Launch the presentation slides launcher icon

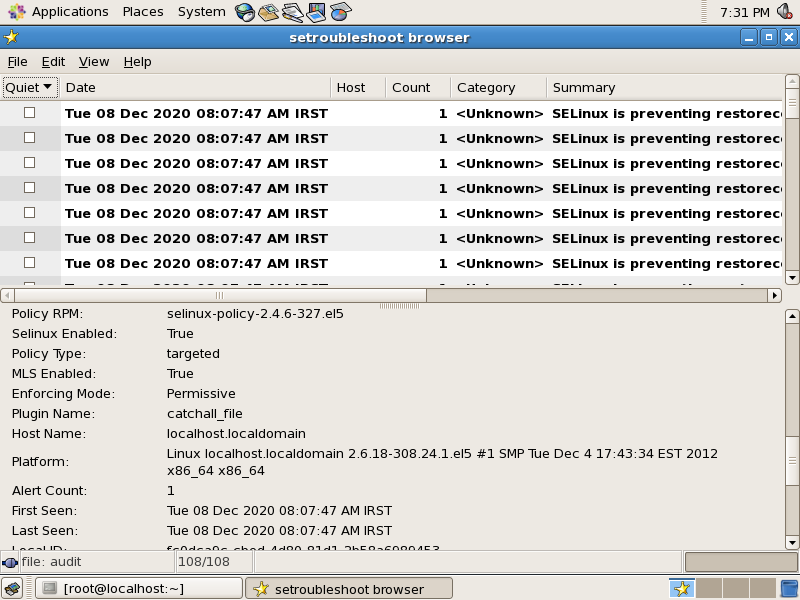click(316, 12)
